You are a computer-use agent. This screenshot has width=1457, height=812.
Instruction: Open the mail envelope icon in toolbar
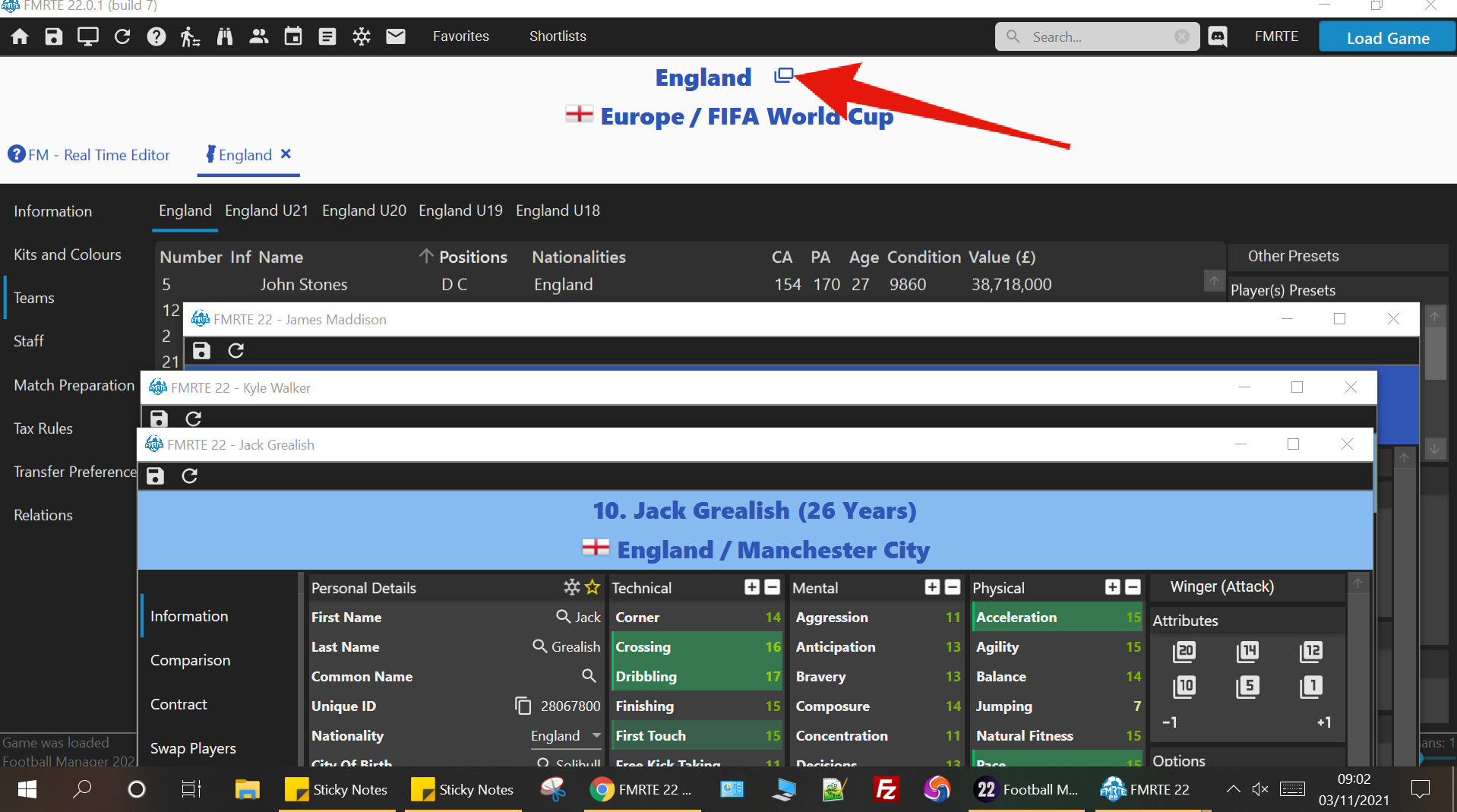click(x=396, y=36)
